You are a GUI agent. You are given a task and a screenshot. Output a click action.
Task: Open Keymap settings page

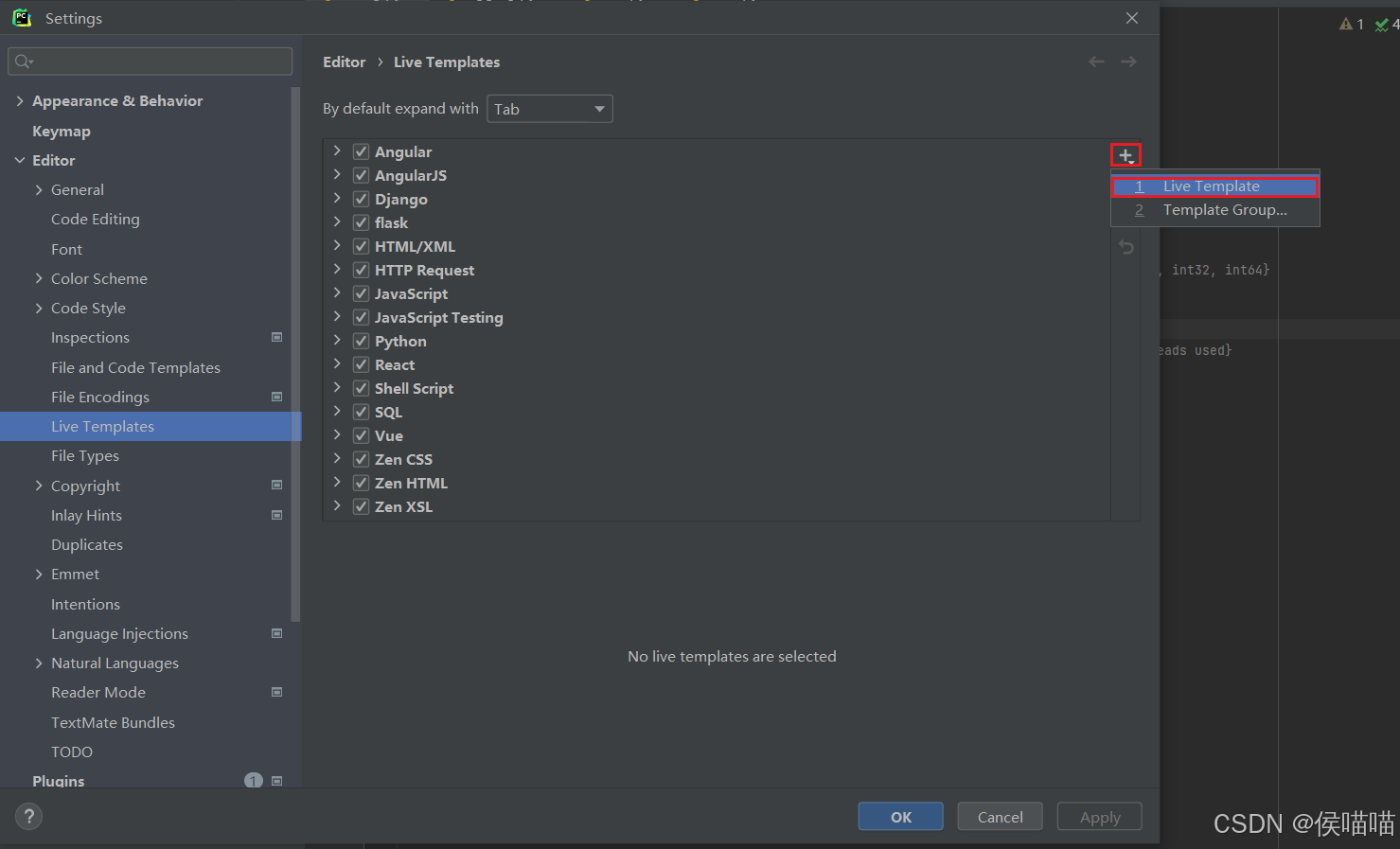coord(62,131)
